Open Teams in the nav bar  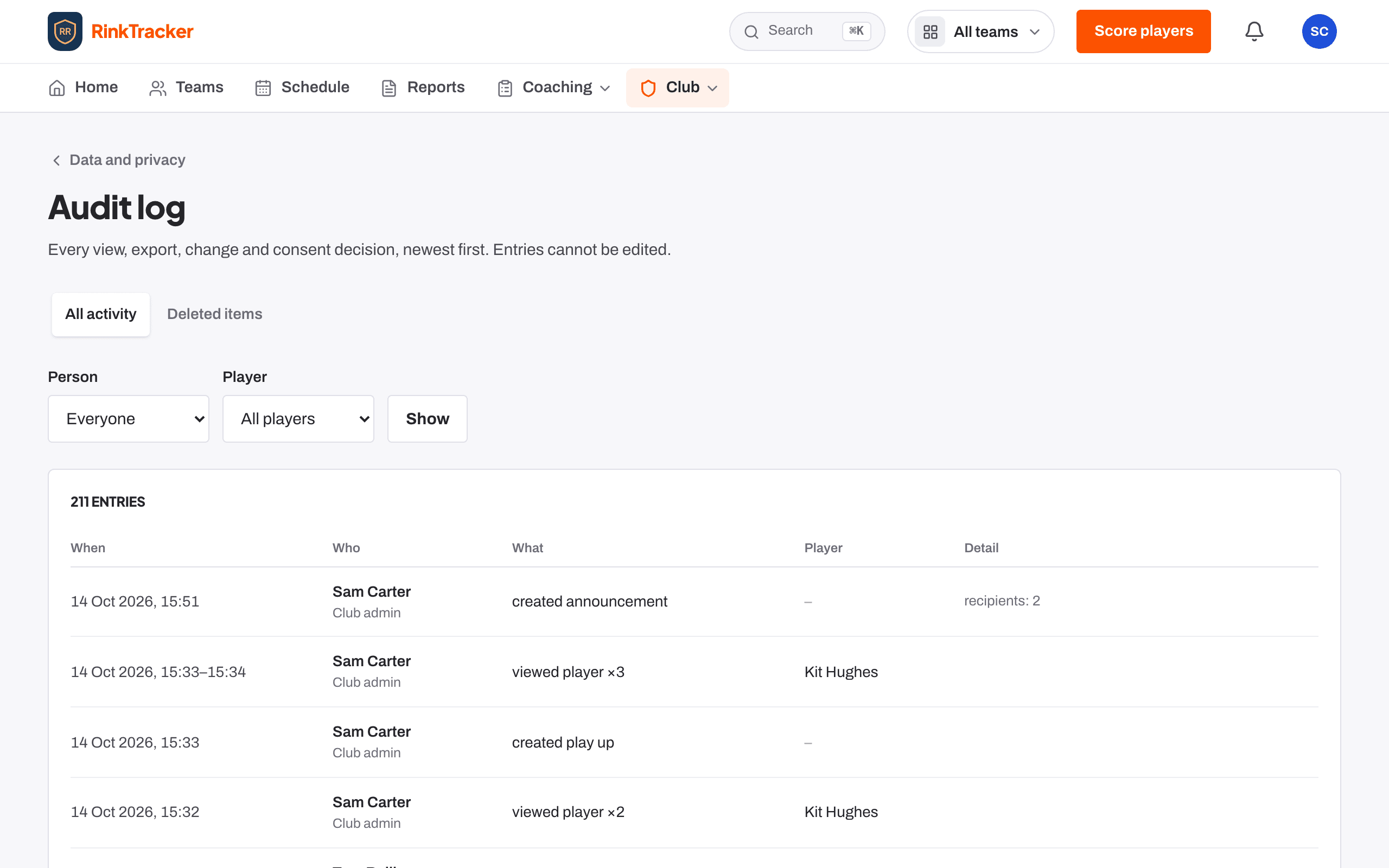pos(187,87)
